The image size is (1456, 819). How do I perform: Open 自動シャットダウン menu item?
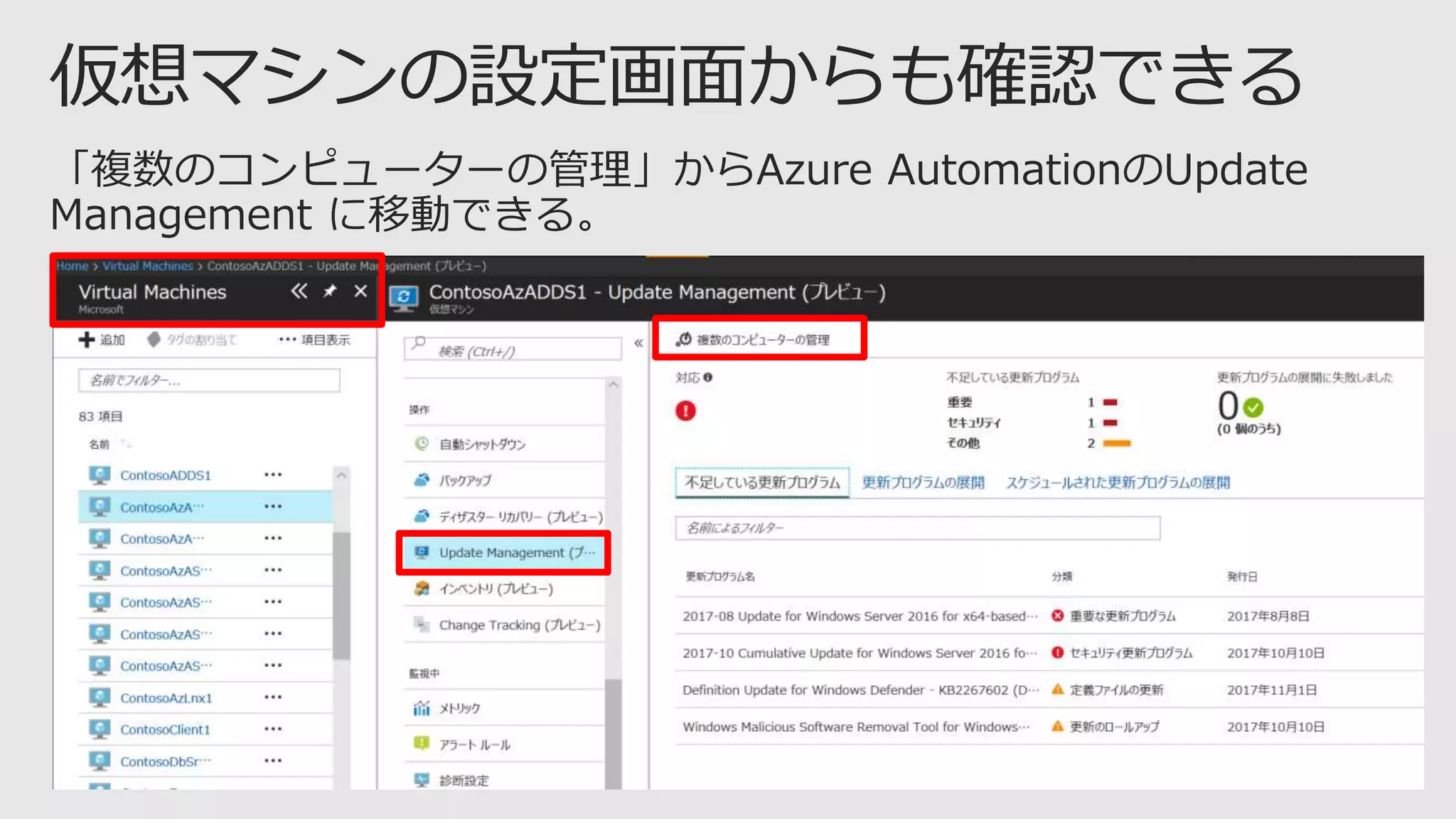(x=482, y=444)
